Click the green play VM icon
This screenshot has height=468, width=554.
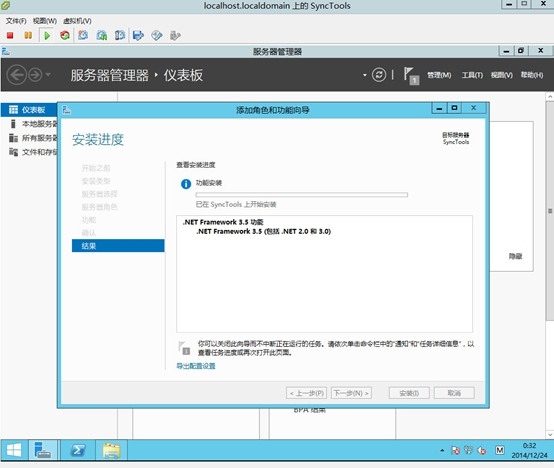(x=47, y=35)
